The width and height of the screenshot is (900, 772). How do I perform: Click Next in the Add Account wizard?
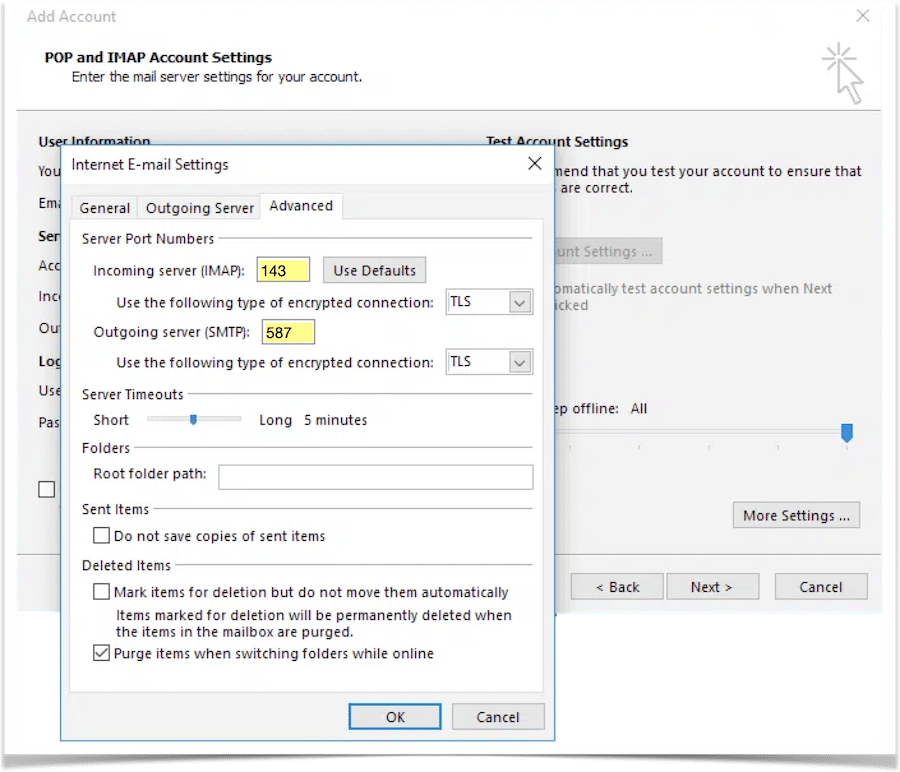pos(711,587)
